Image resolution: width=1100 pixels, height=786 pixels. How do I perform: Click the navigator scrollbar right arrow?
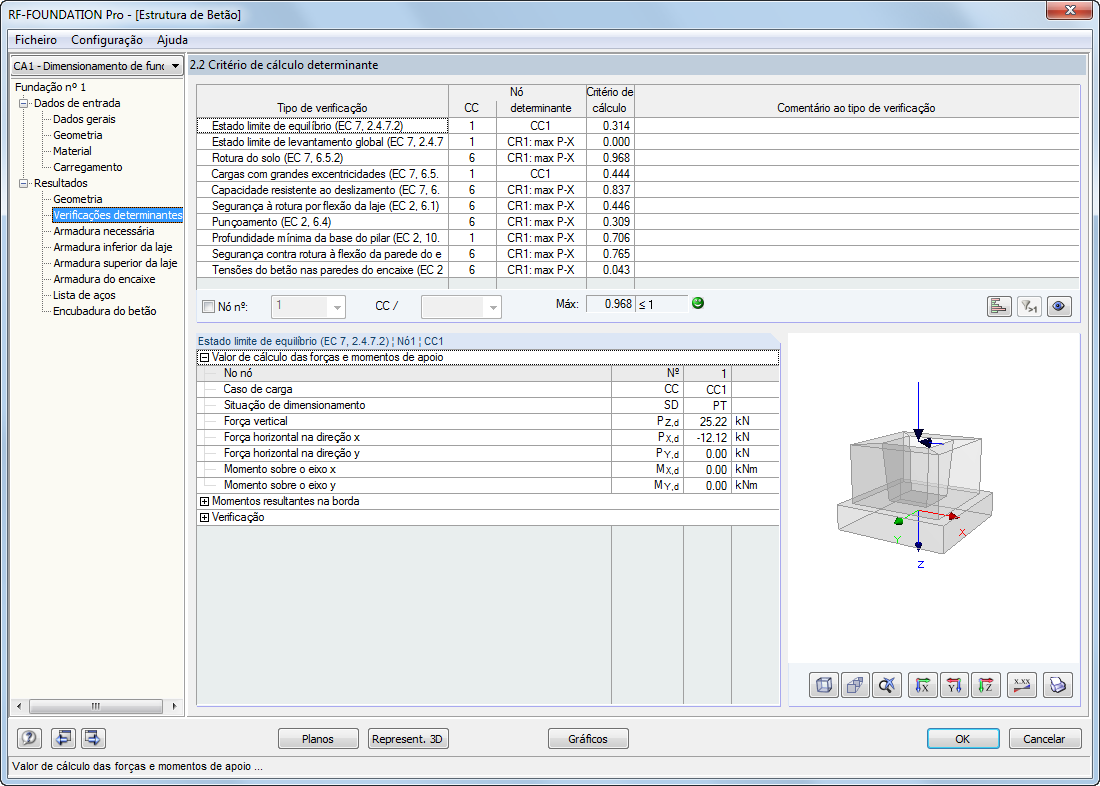tap(175, 706)
